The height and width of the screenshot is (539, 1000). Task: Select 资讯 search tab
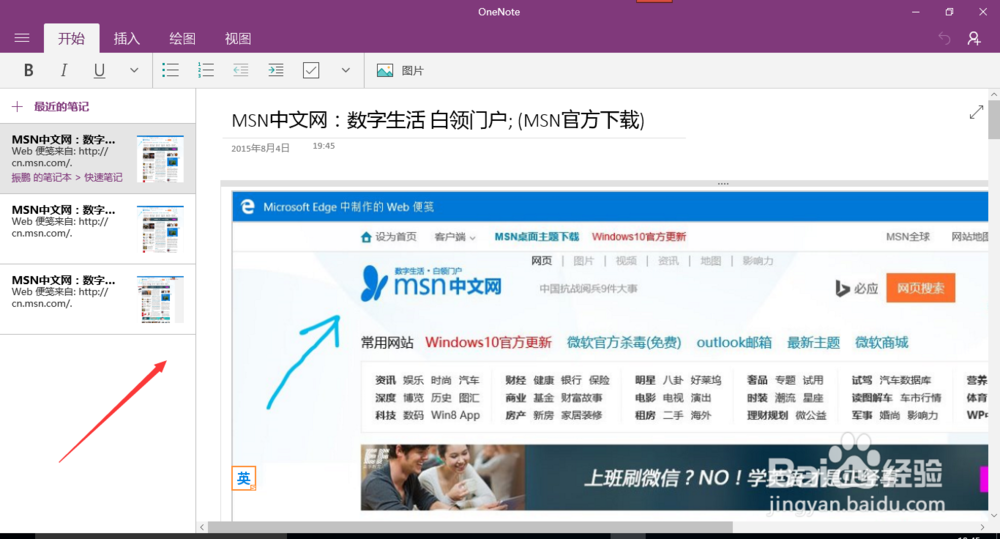[x=668, y=260]
